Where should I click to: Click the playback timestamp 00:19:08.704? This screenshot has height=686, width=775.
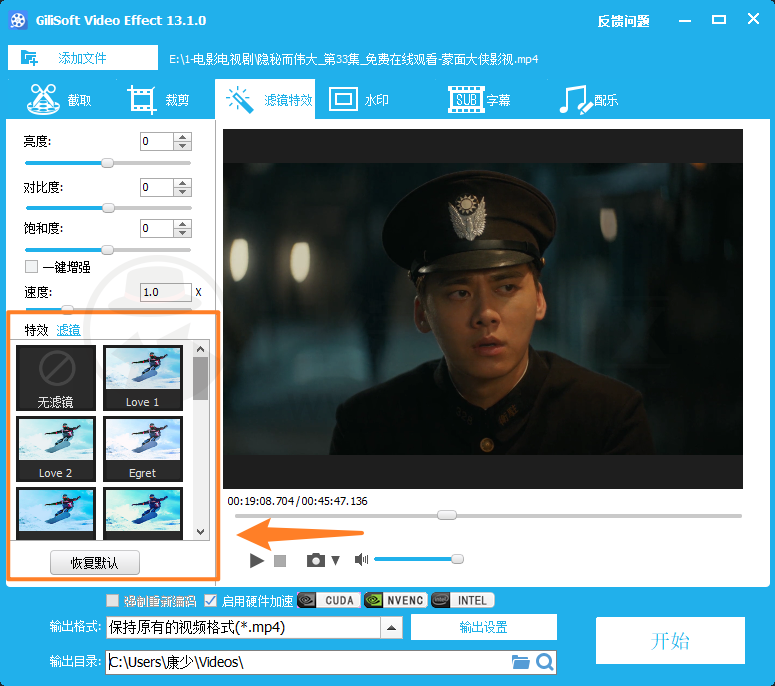[x=260, y=501]
